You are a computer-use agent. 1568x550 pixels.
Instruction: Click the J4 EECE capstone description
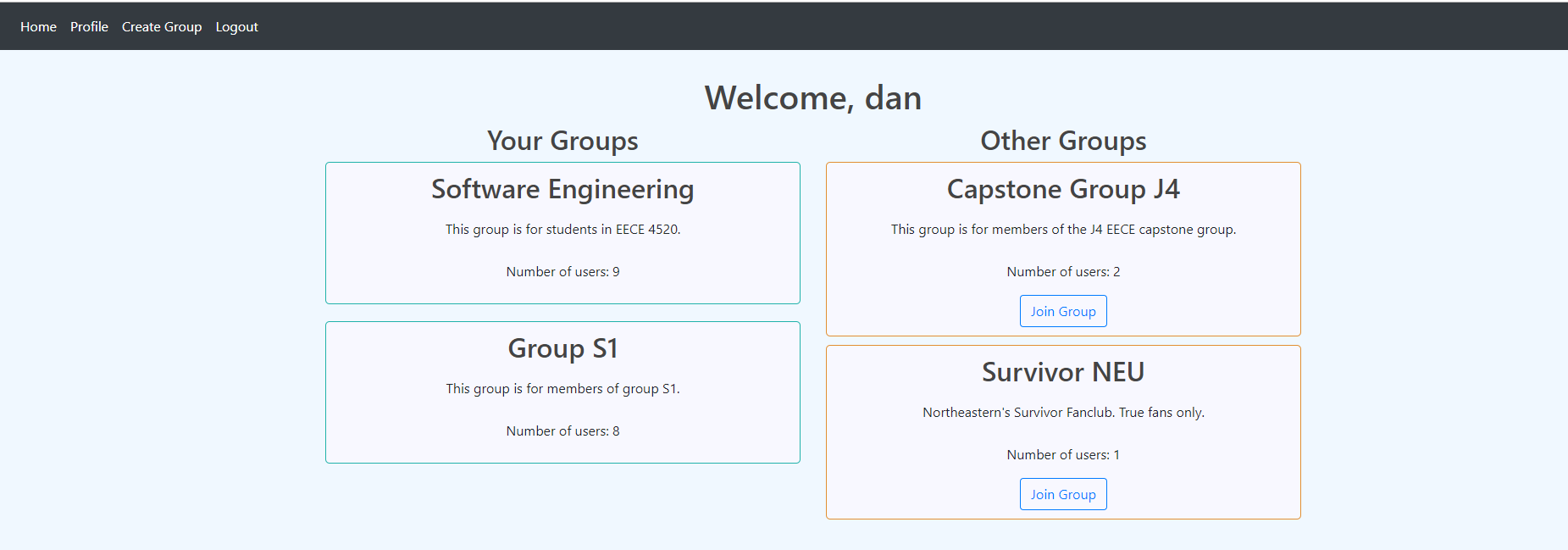[x=1063, y=230]
